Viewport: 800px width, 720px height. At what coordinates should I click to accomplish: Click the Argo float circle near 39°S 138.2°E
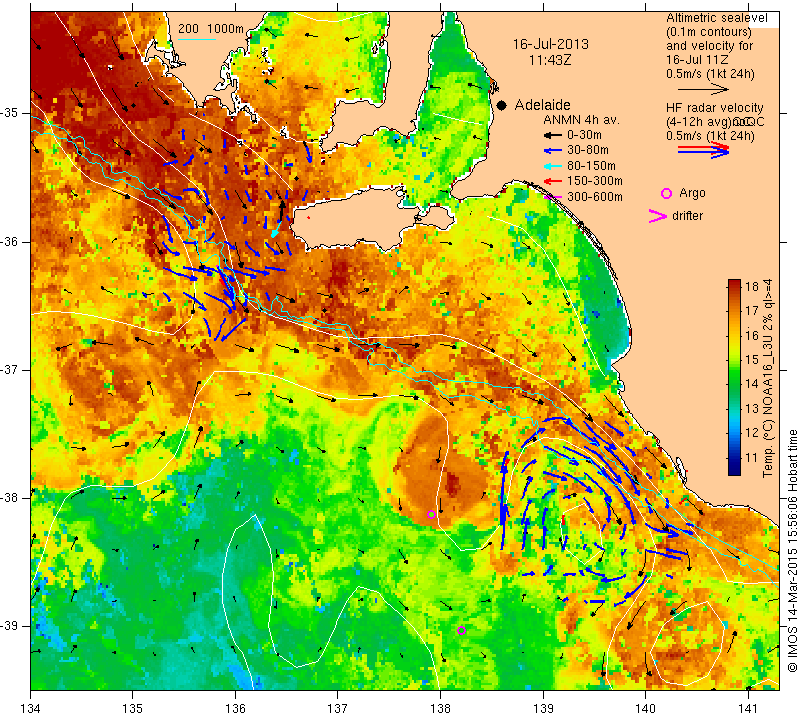click(x=461, y=630)
